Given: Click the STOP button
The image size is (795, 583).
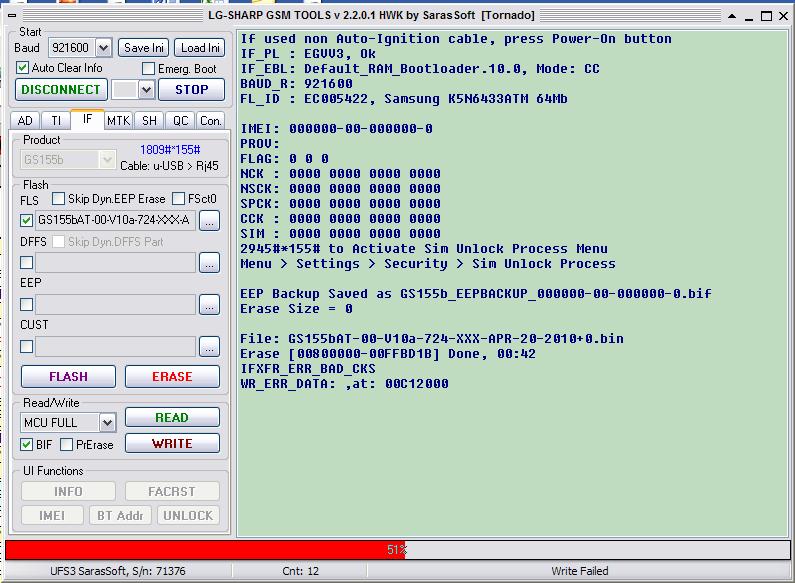Looking at the screenshot, I should 192,90.
